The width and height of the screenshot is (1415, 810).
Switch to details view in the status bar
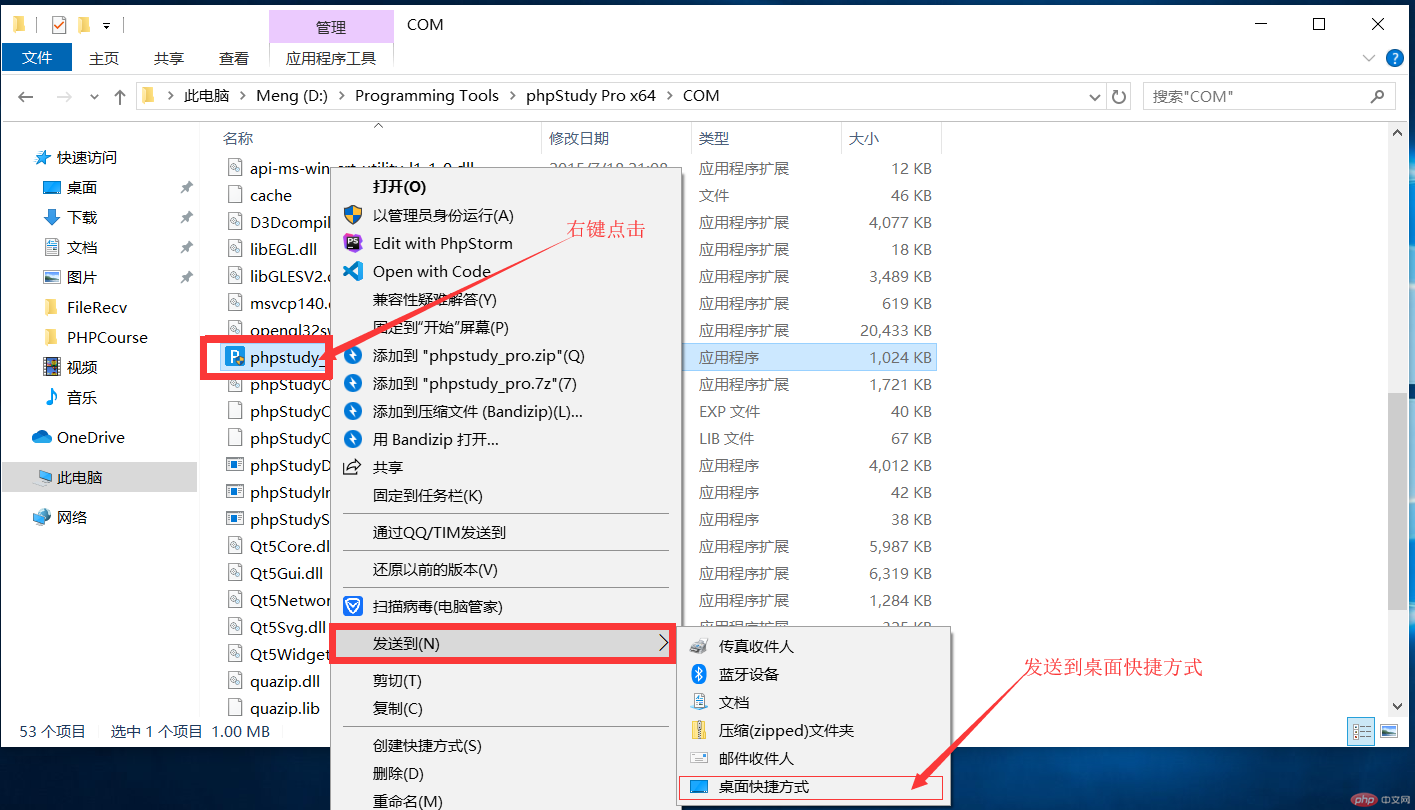coord(1361,732)
